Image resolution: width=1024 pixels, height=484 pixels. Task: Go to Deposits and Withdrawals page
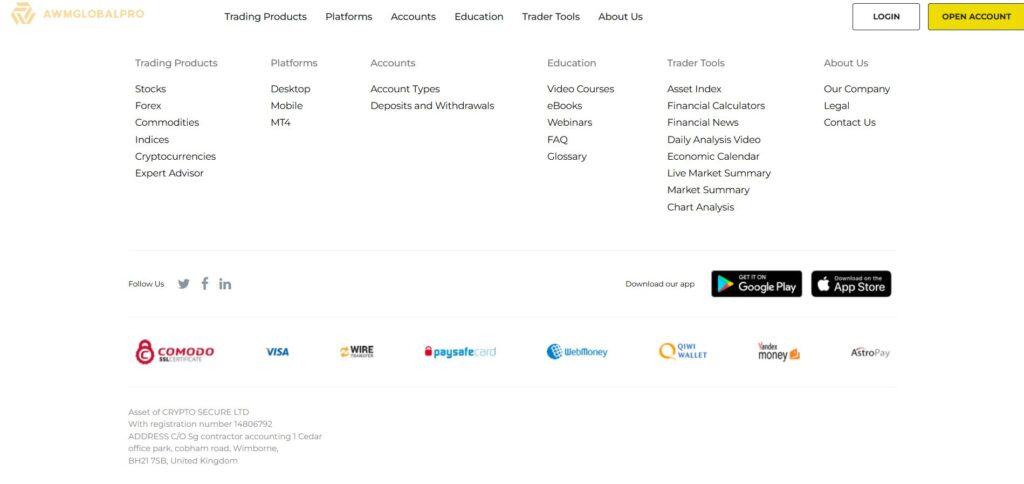pyautogui.click(x=432, y=106)
